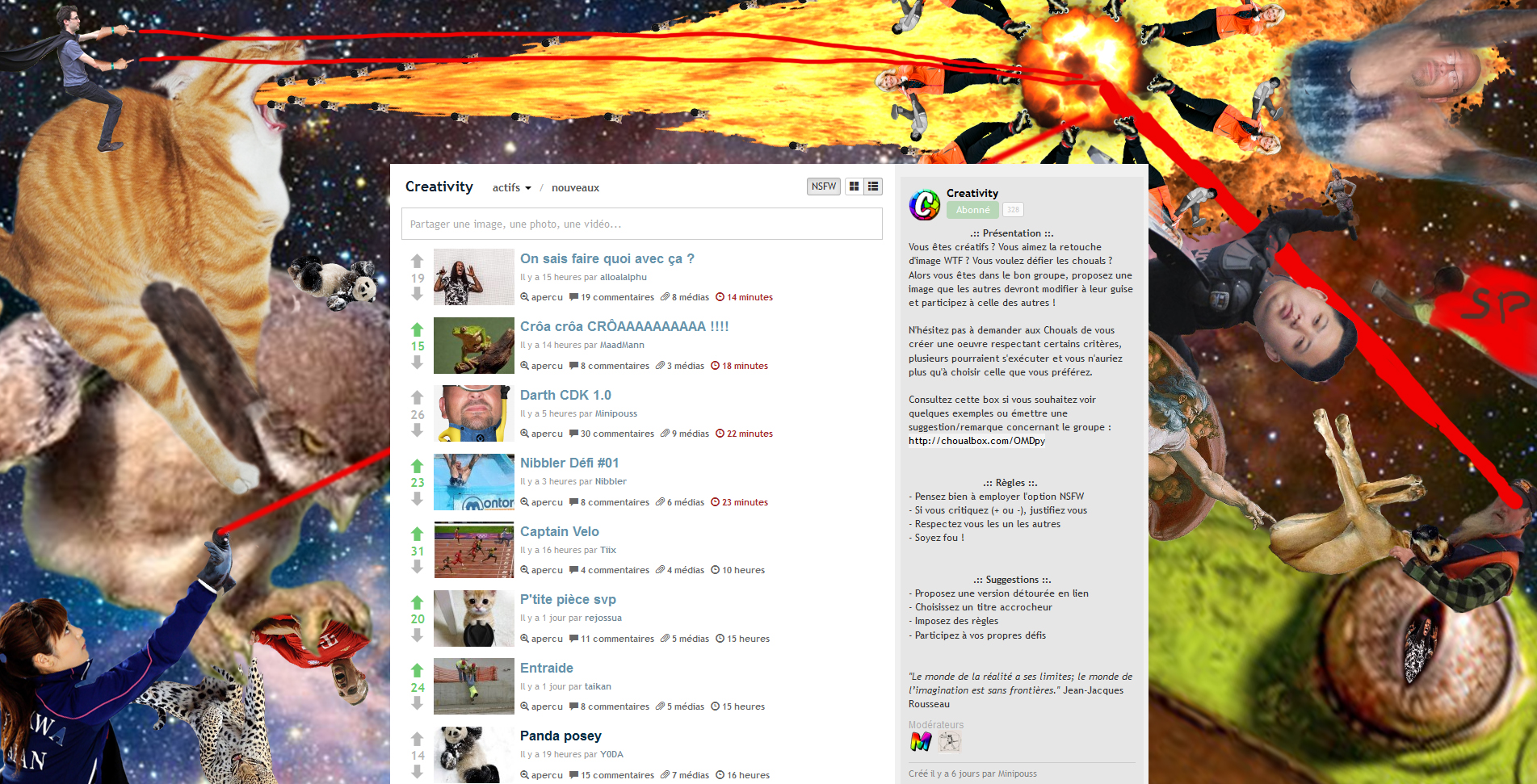
Task: Upvote the 'Captain Velo' post
Action: 417,534
